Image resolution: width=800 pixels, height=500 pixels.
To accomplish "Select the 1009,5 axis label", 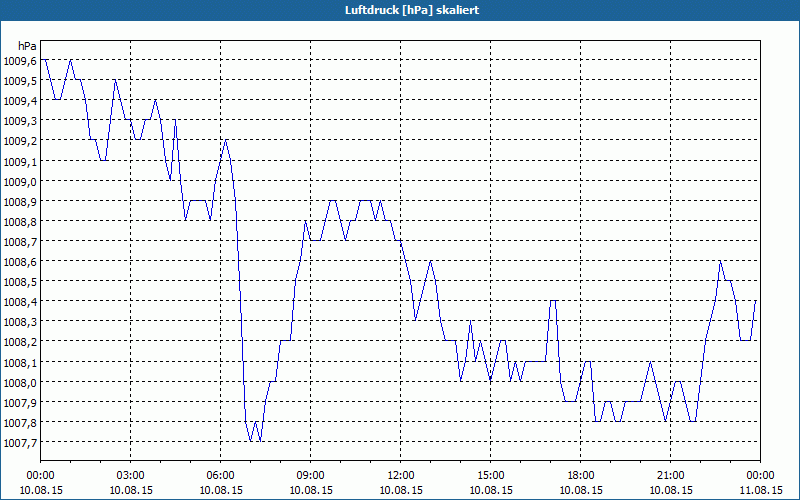I will pos(20,81).
